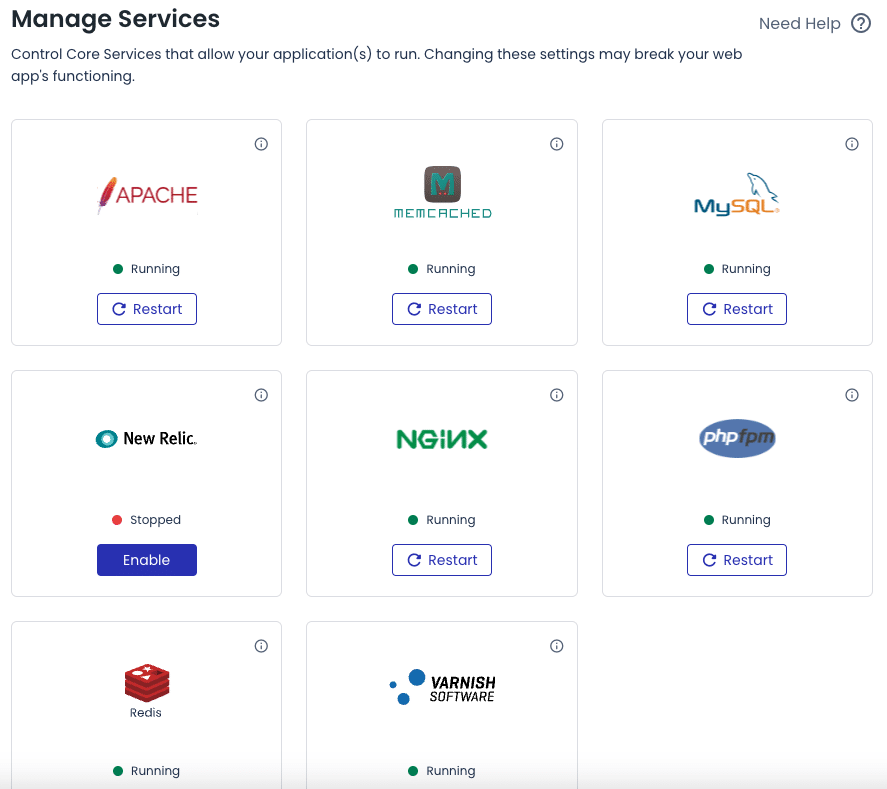The width and height of the screenshot is (887, 789).
Task: Click the info icon on the Apache card
Action: [261, 144]
